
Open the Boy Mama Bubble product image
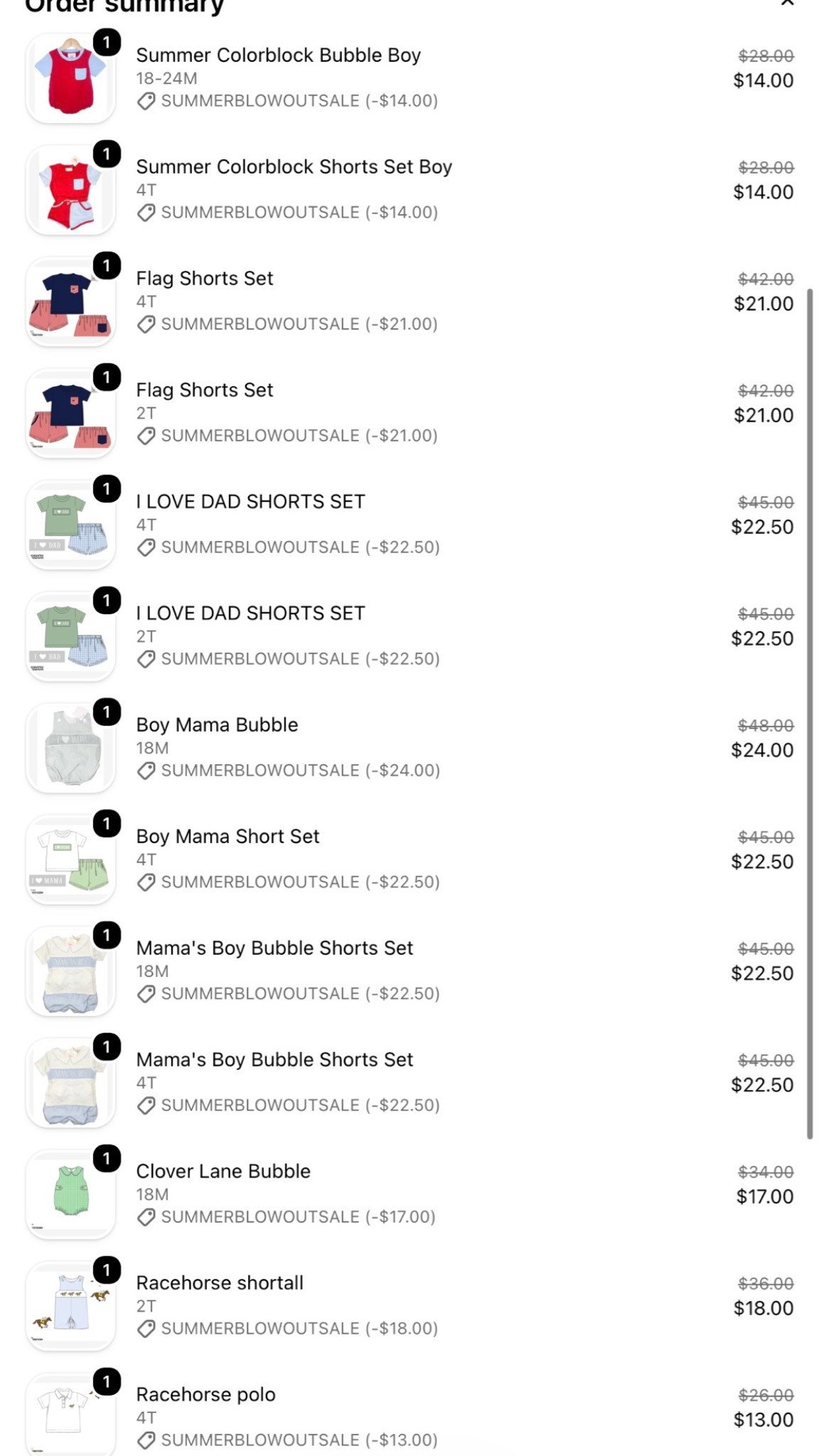tap(70, 748)
